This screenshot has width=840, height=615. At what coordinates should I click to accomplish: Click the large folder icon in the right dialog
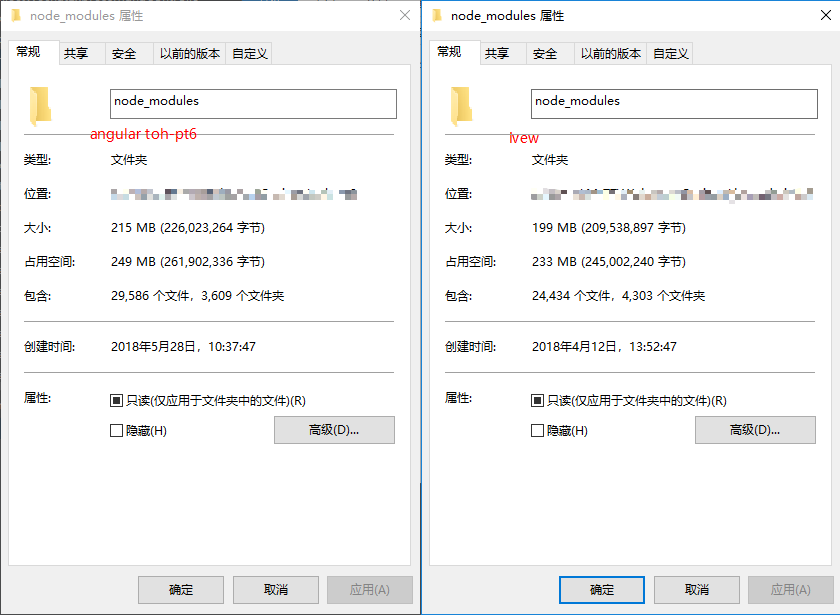click(461, 105)
